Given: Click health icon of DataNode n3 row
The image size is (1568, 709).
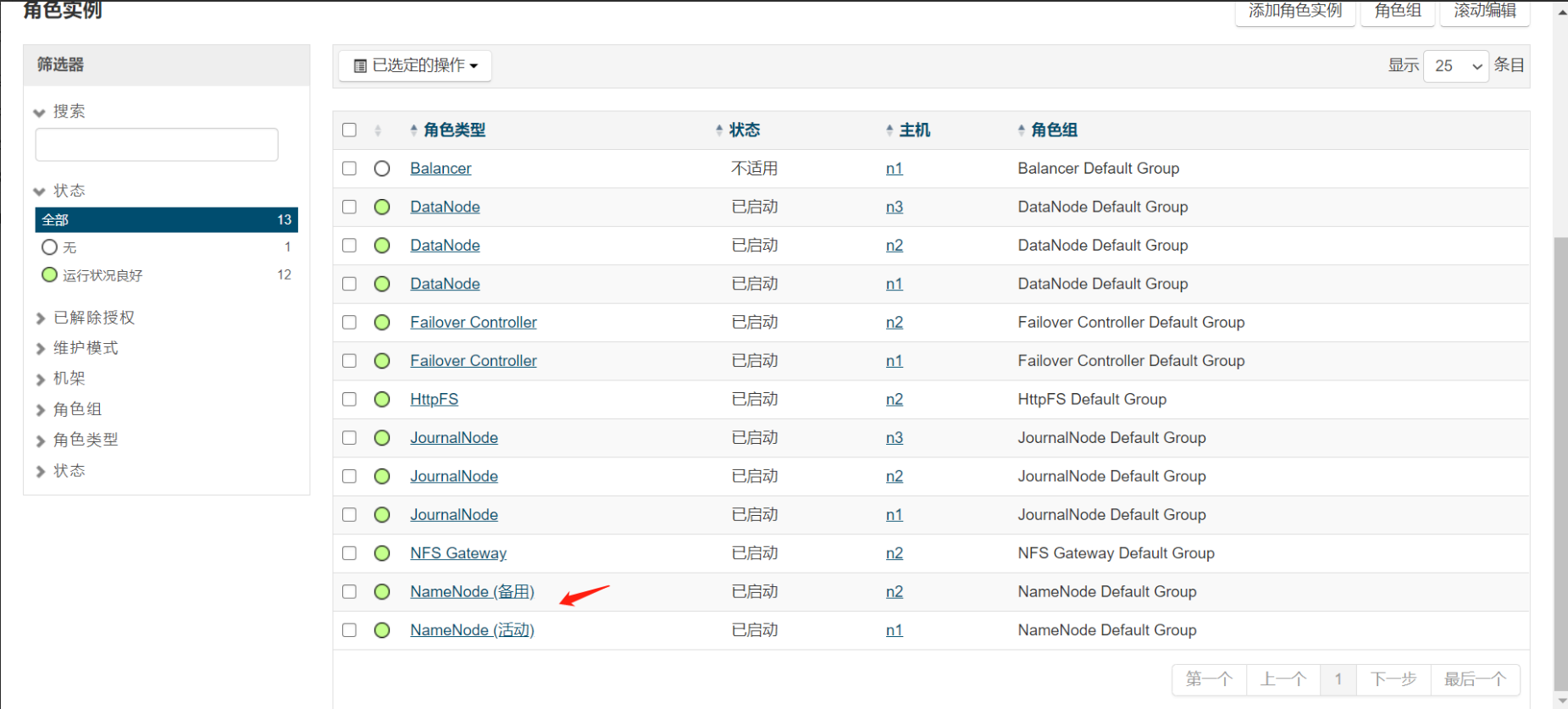Looking at the screenshot, I should [x=382, y=207].
